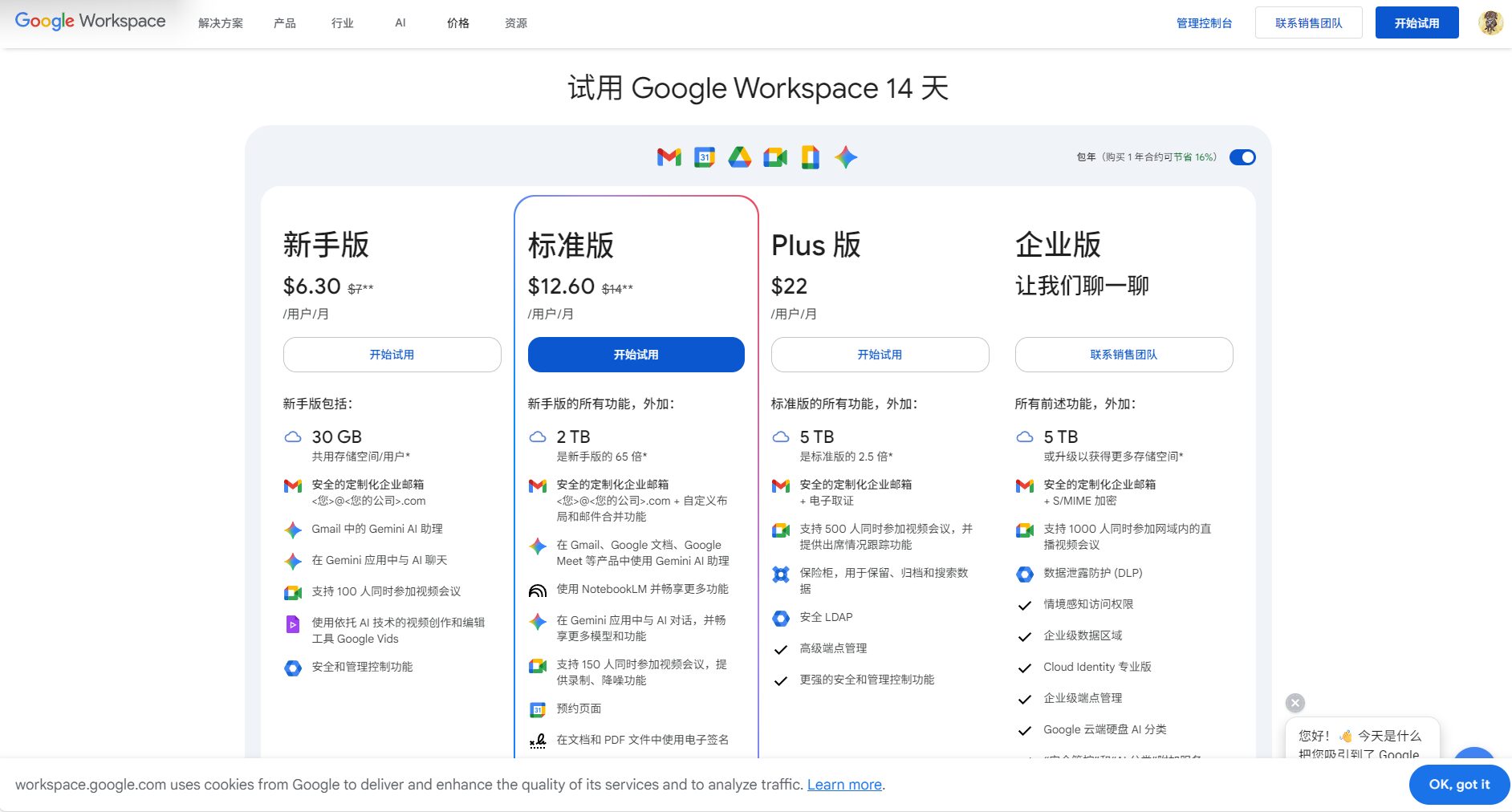Image resolution: width=1512 pixels, height=812 pixels.
Task: Click the Google Calendar icon in product row
Action: (x=704, y=157)
